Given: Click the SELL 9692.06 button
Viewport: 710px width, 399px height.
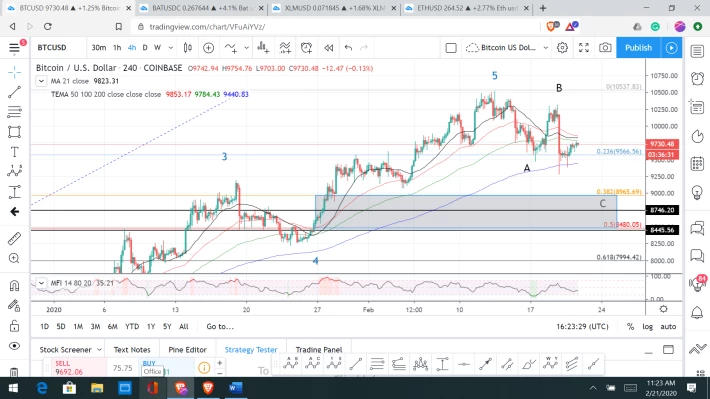Looking at the screenshot, I should coord(76,368).
